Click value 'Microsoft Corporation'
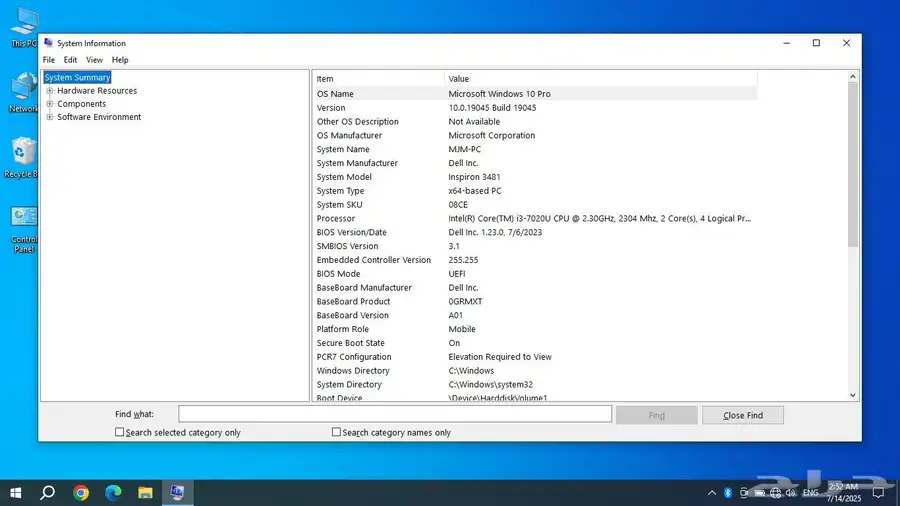 pyautogui.click(x=491, y=135)
